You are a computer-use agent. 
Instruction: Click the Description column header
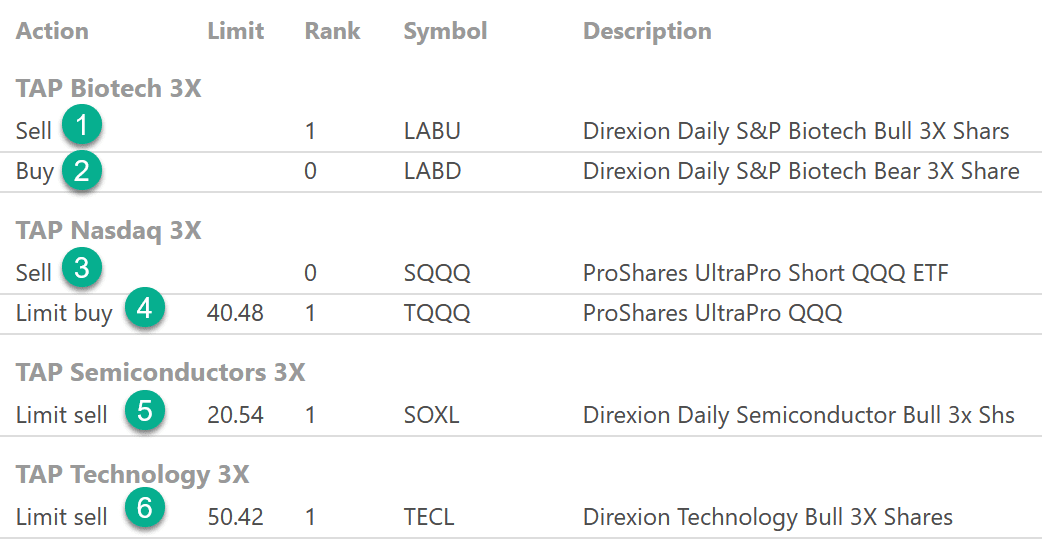pyautogui.click(x=647, y=31)
